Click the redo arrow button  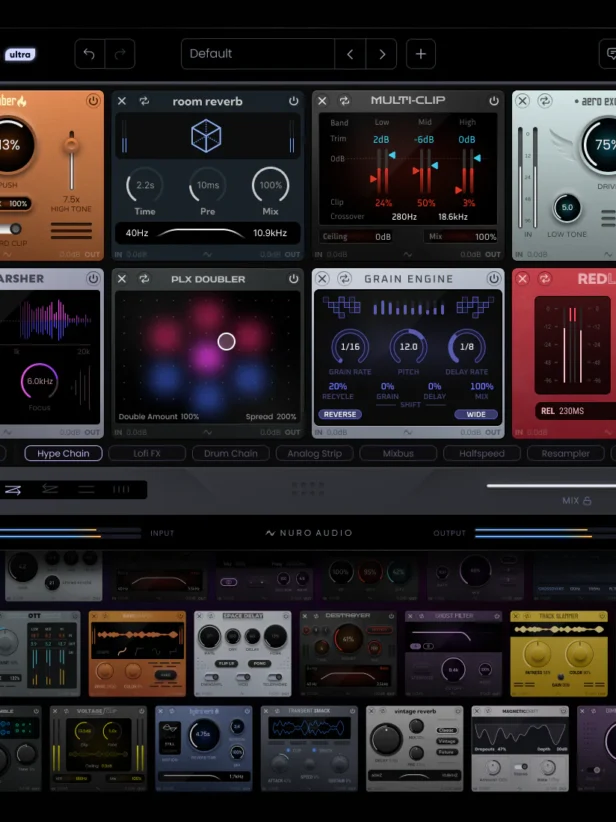point(120,54)
